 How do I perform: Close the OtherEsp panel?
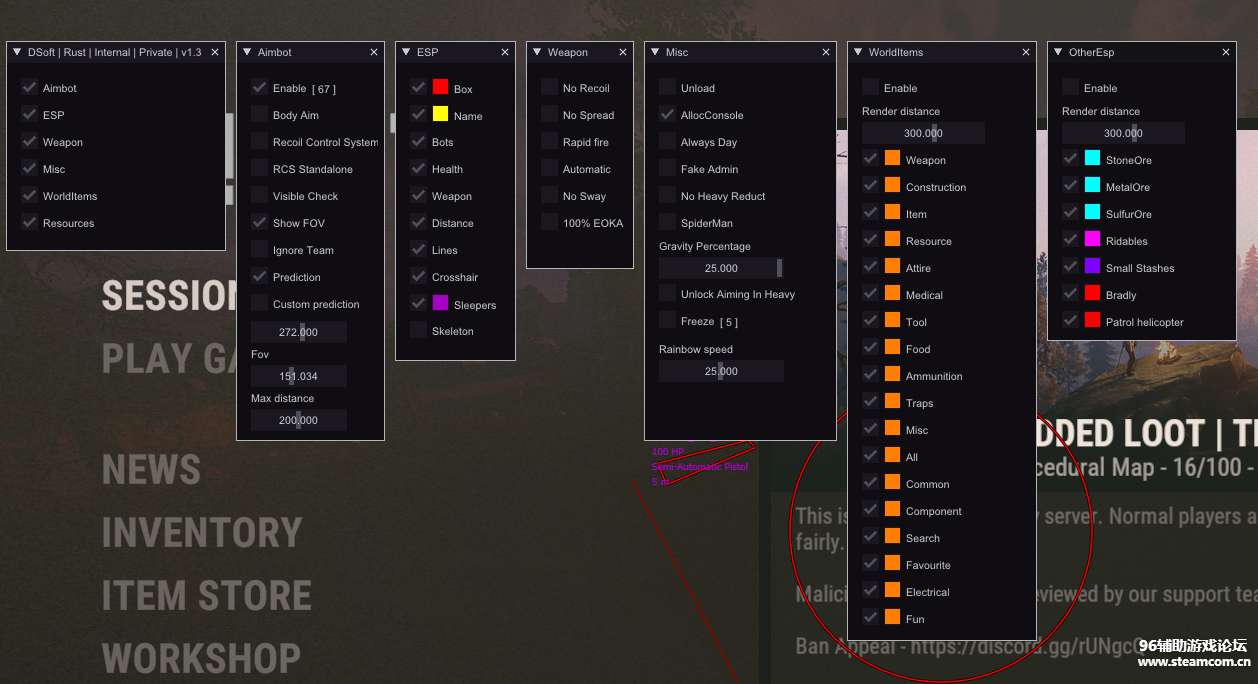(x=1226, y=52)
